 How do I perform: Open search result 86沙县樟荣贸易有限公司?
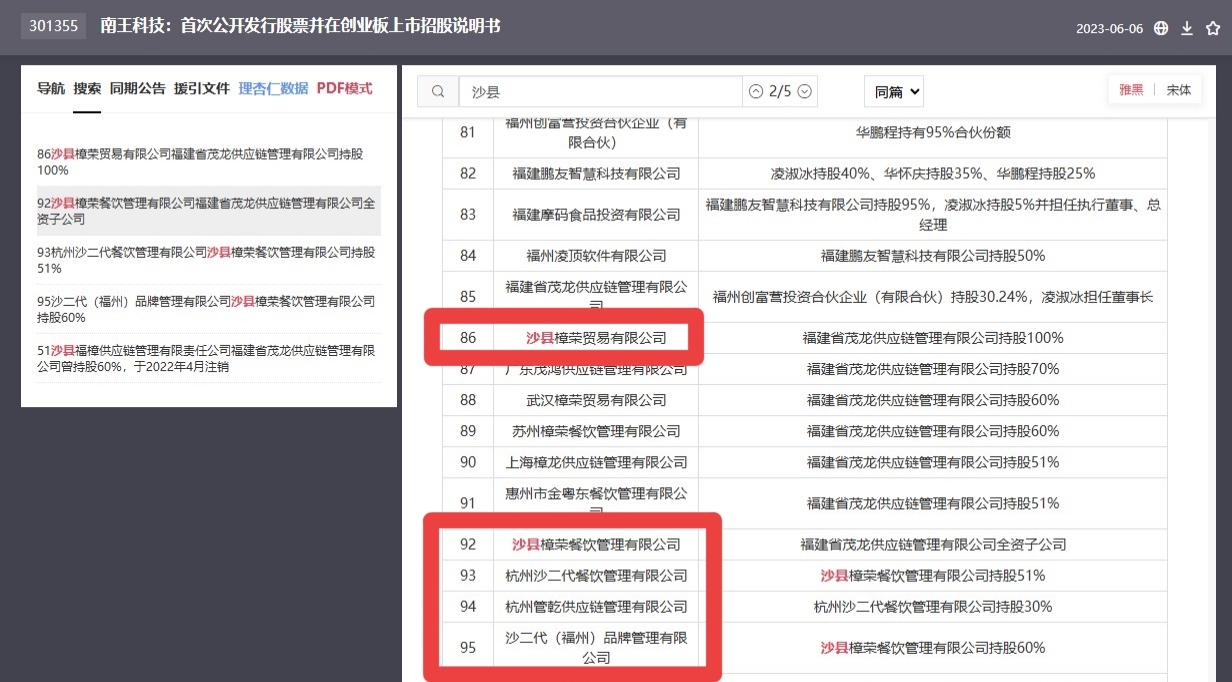pyautogui.click(x=208, y=162)
